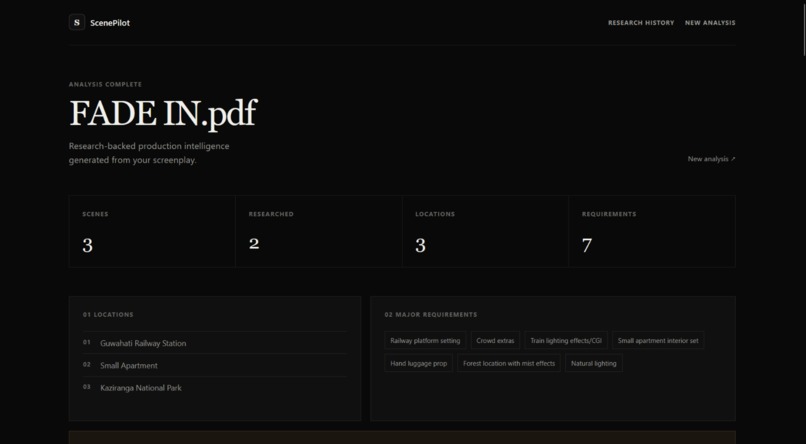Image resolution: width=806 pixels, height=444 pixels.
Task: Select the Researched stat card showing 2
Action: click(x=319, y=231)
